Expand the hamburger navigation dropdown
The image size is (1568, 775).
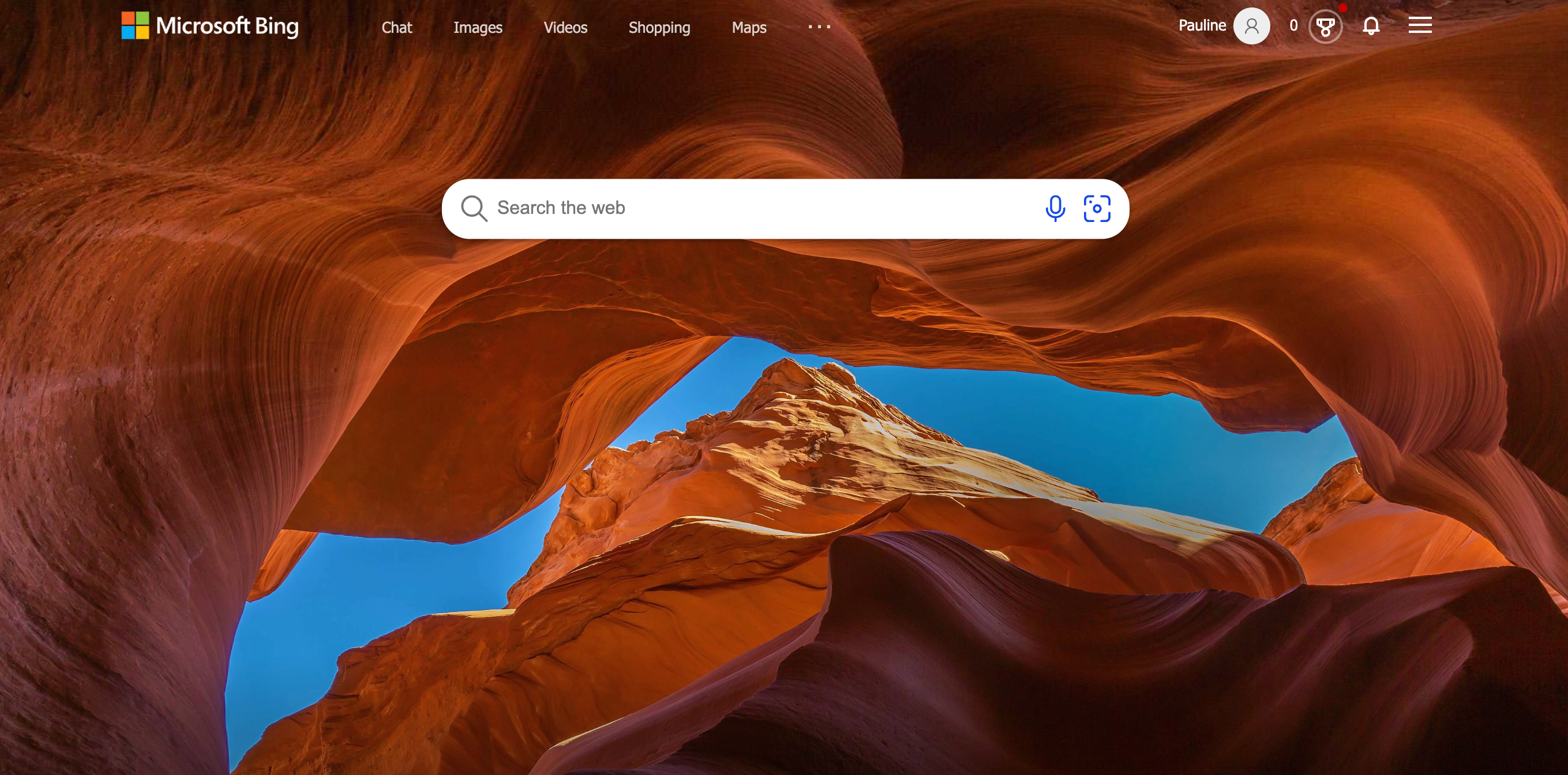coord(1420,27)
